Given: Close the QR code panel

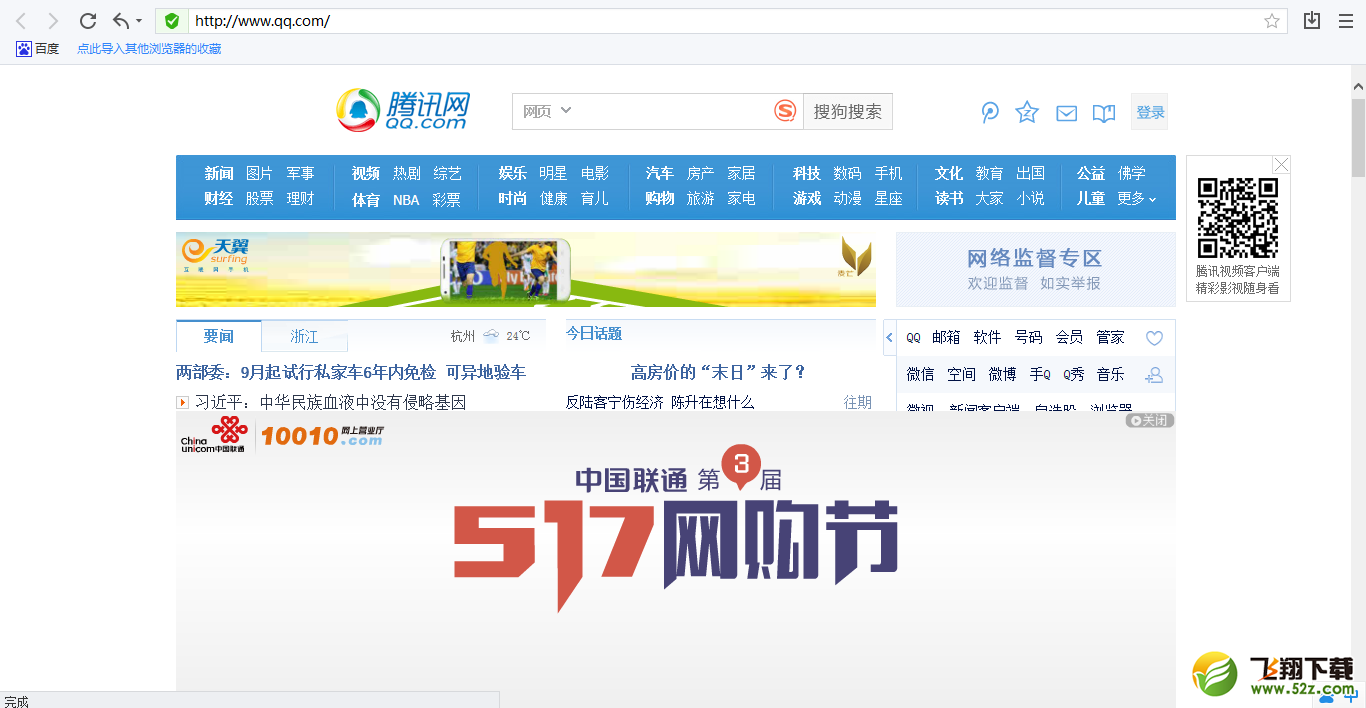Looking at the screenshot, I should pyautogui.click(x=1281, y=164).
